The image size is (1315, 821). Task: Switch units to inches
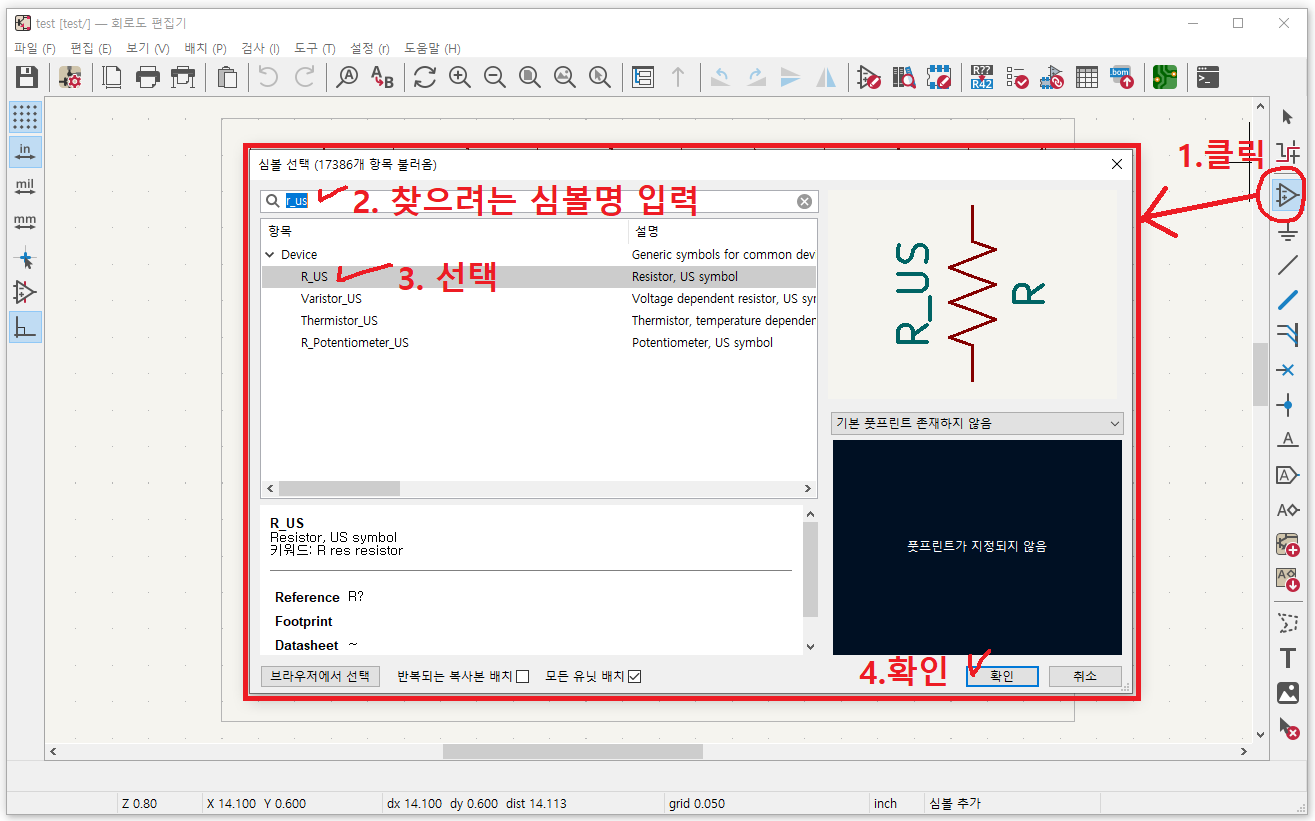tap(26, 152)
